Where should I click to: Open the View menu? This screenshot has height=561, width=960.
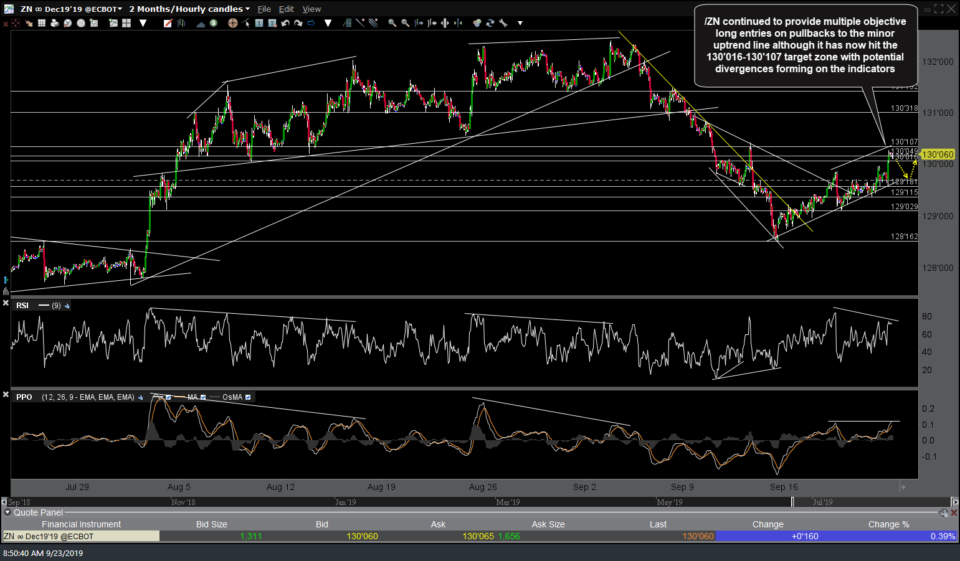tap(312, 9)
